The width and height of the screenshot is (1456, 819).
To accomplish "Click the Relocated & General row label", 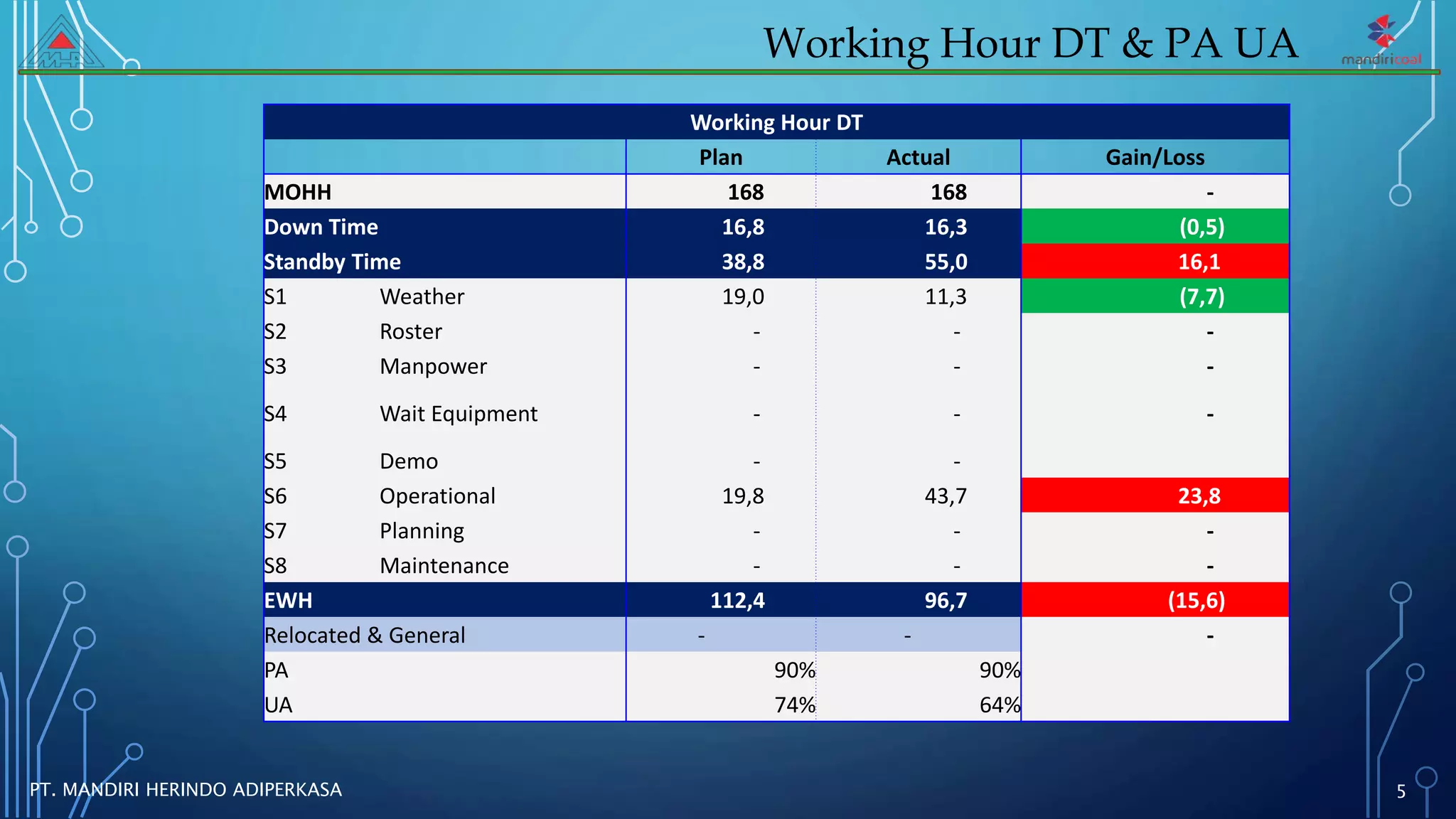I will click(x=365, y=635).
